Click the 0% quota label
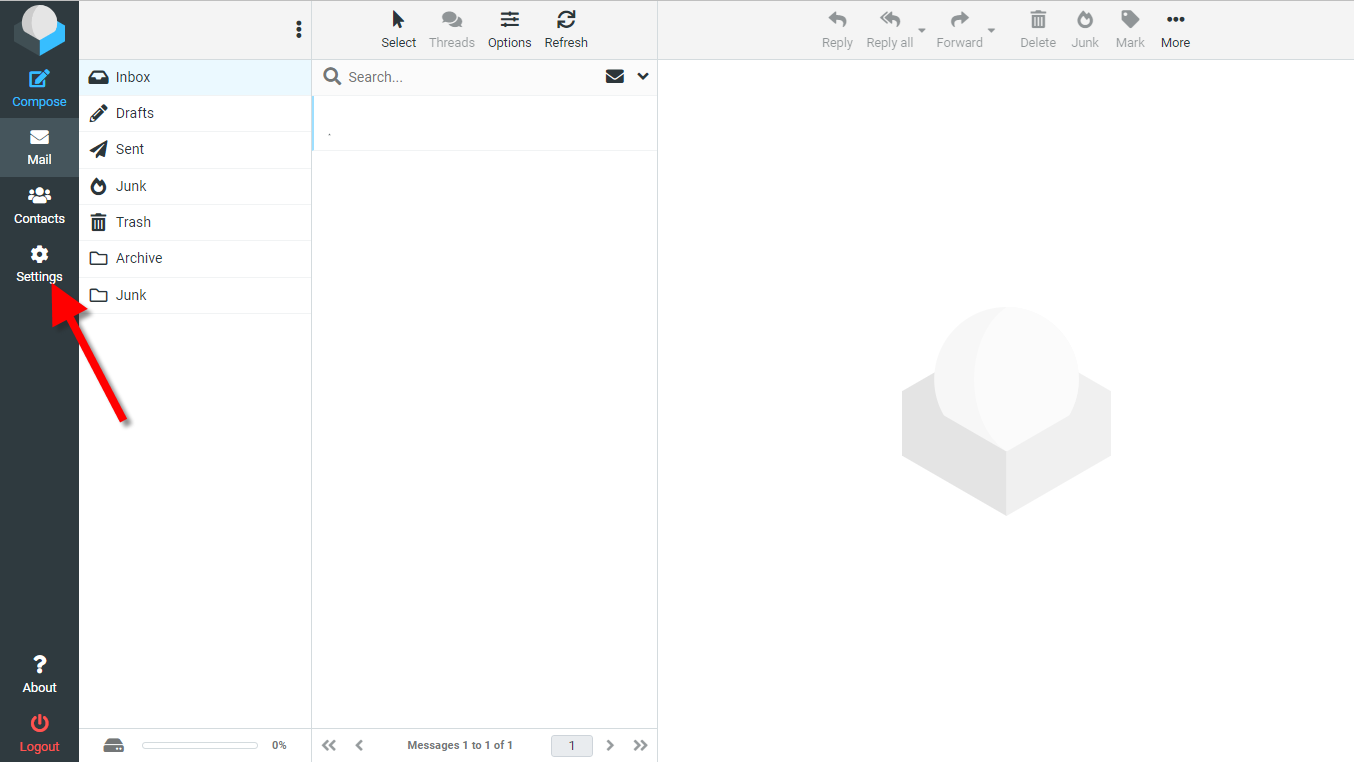The image size is (1354, 762). [279, 745]
